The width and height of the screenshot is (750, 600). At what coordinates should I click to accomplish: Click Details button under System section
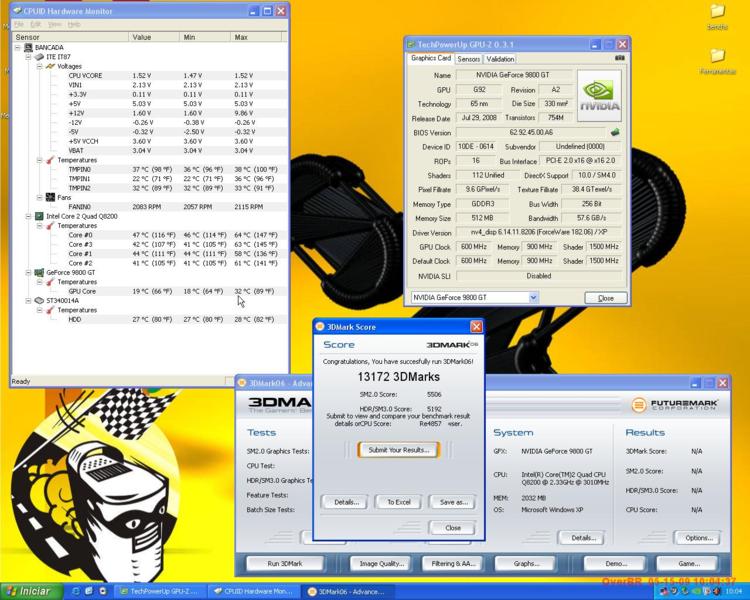pos(583,538)
